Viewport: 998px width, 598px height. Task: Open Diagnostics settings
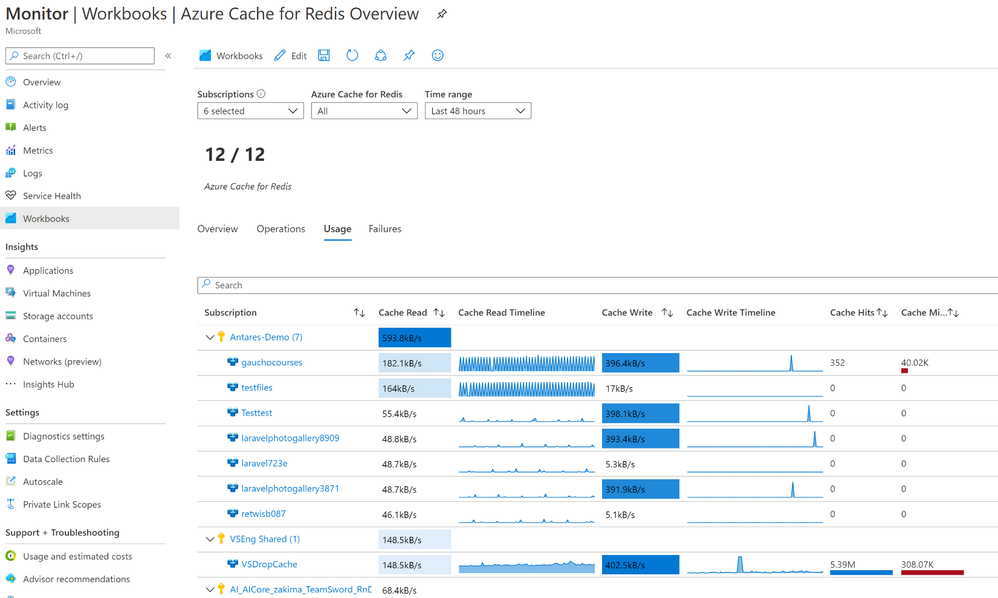64,436
